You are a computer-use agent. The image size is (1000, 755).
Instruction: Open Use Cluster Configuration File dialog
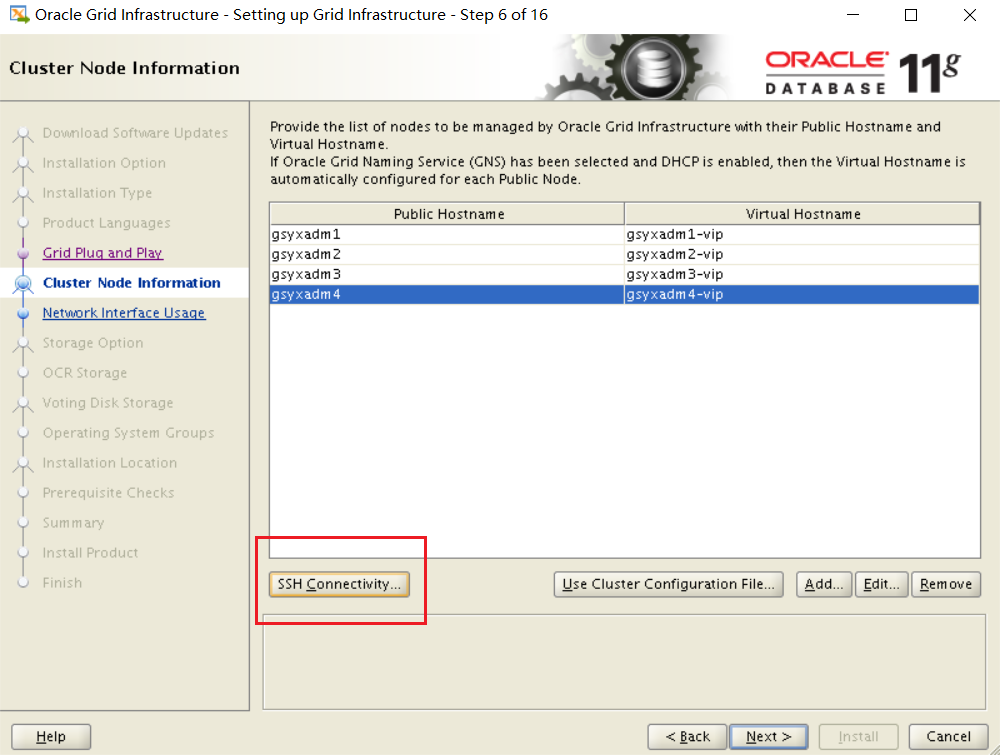[x=668, y=584]
